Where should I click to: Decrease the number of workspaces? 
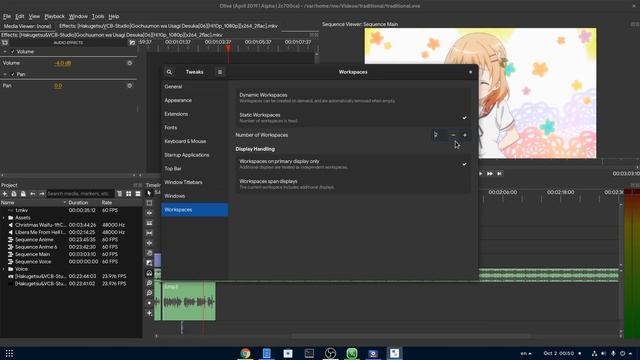point(453,135)
